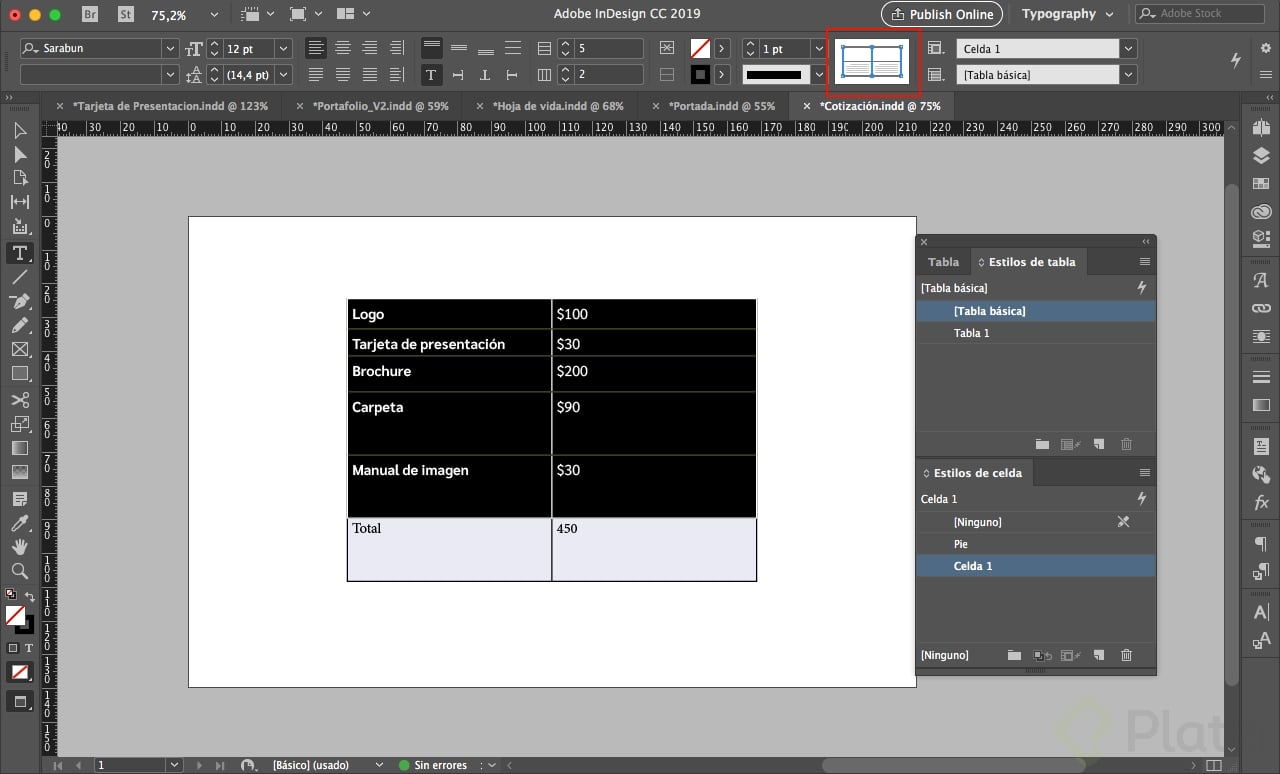This screenshot has width=1280, height=774.
Task: Select the Line tool
Action: click(x=19, y=277)
